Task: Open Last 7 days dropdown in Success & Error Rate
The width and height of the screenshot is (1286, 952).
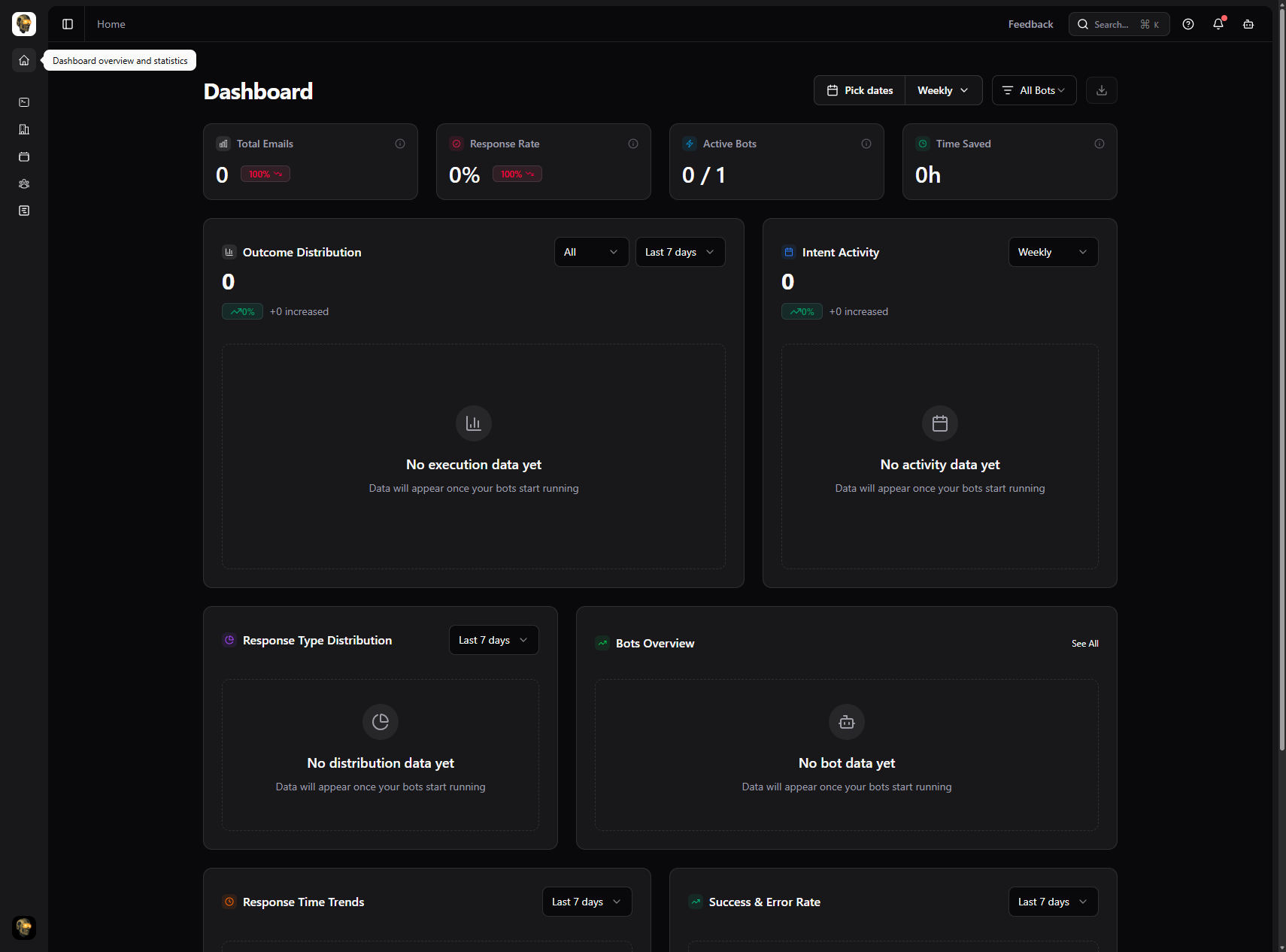Action: (1053, 902)
